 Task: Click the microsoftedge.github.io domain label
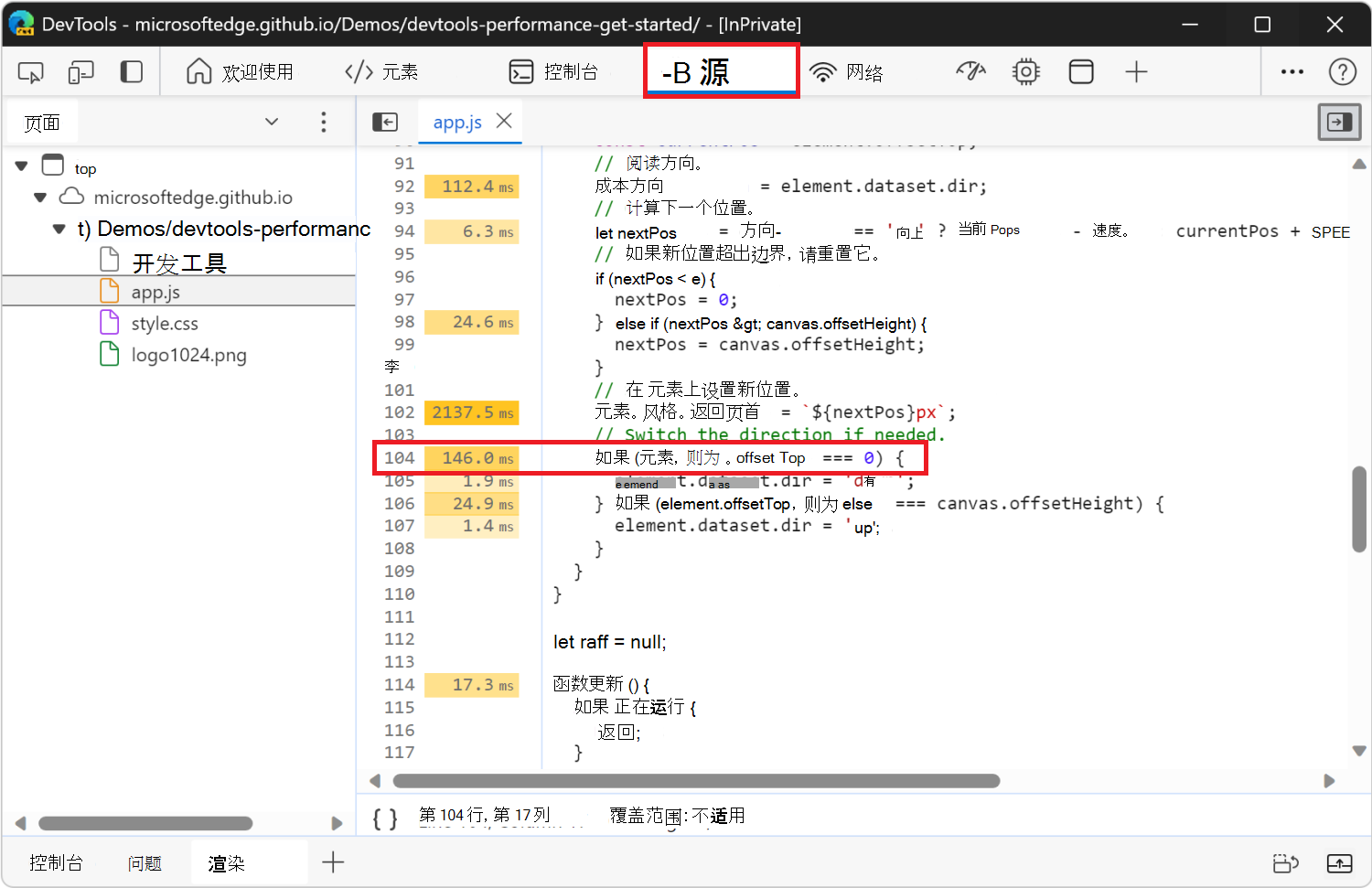click(x=193, y=198)
